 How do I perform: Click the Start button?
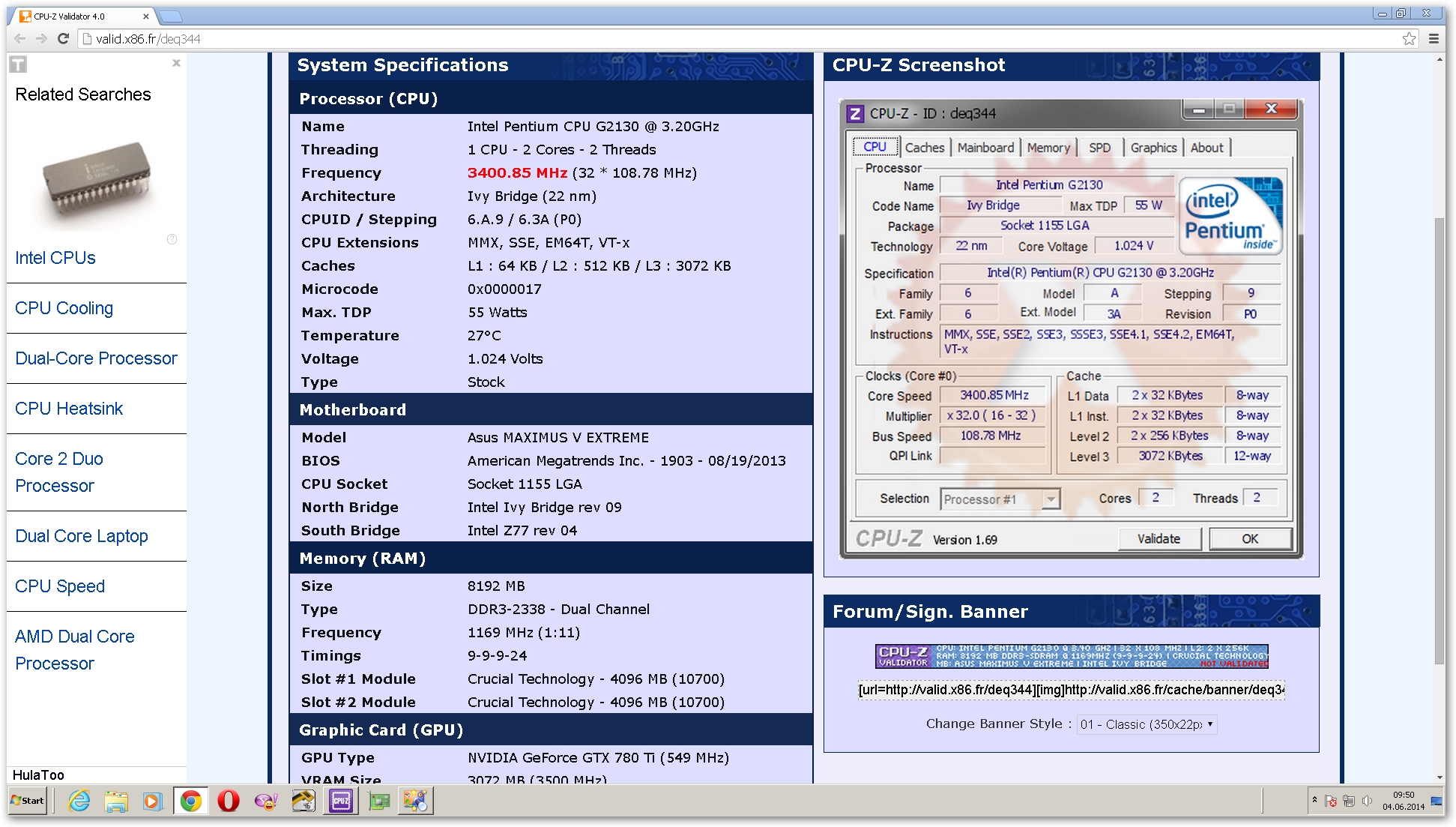[28, 801]
